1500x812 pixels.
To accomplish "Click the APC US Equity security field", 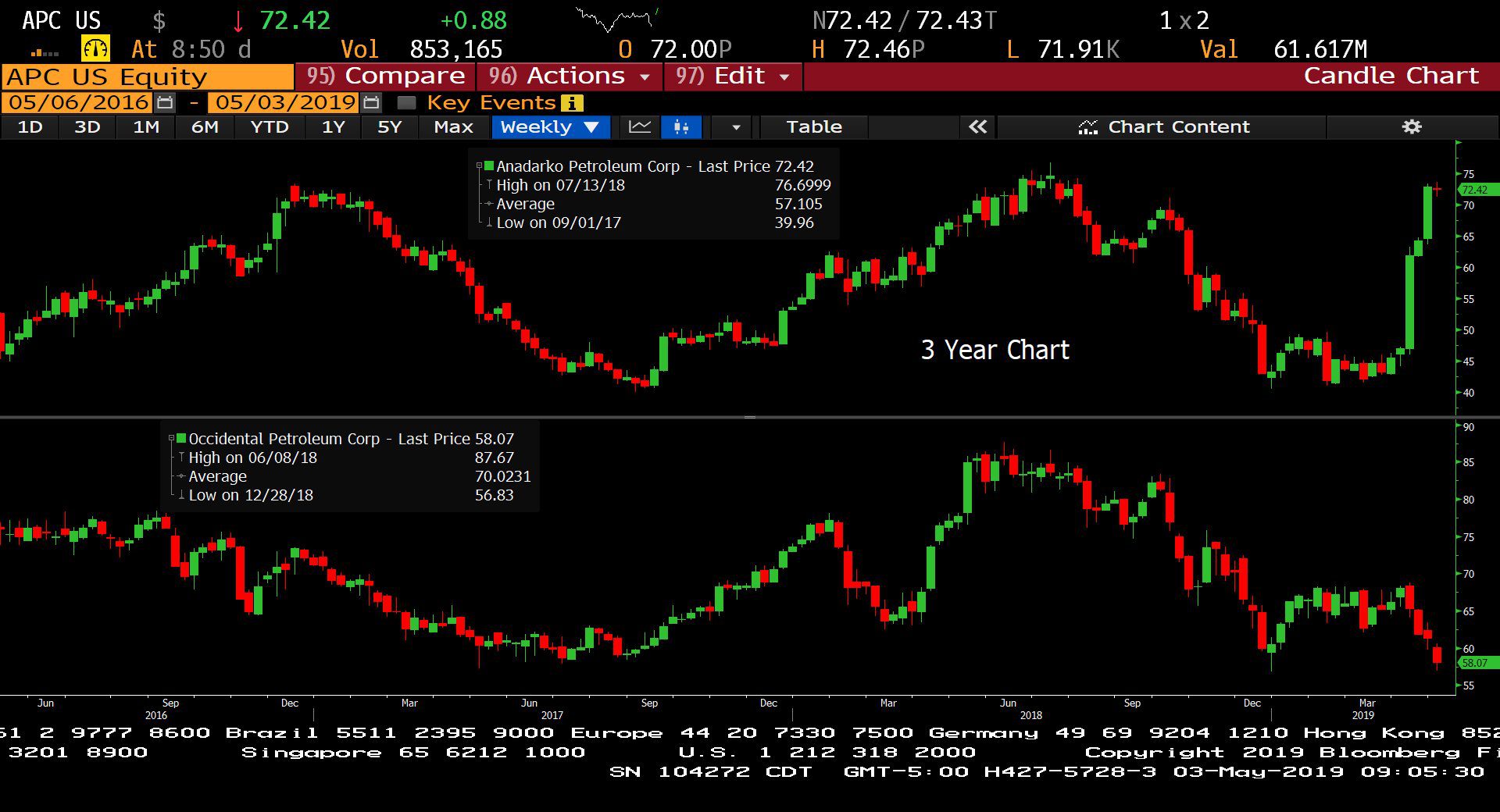I will (x=148, y=77).
